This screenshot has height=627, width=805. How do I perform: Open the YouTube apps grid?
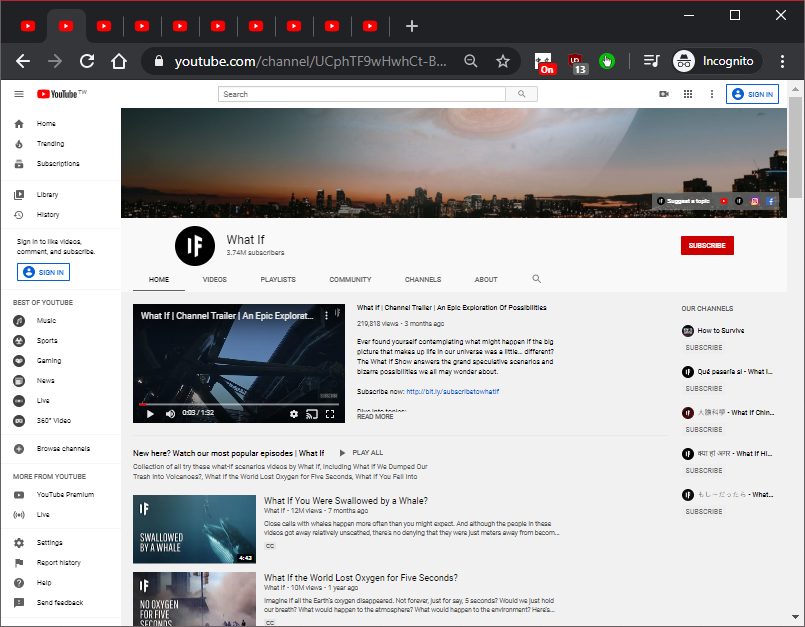pos(688,94)
